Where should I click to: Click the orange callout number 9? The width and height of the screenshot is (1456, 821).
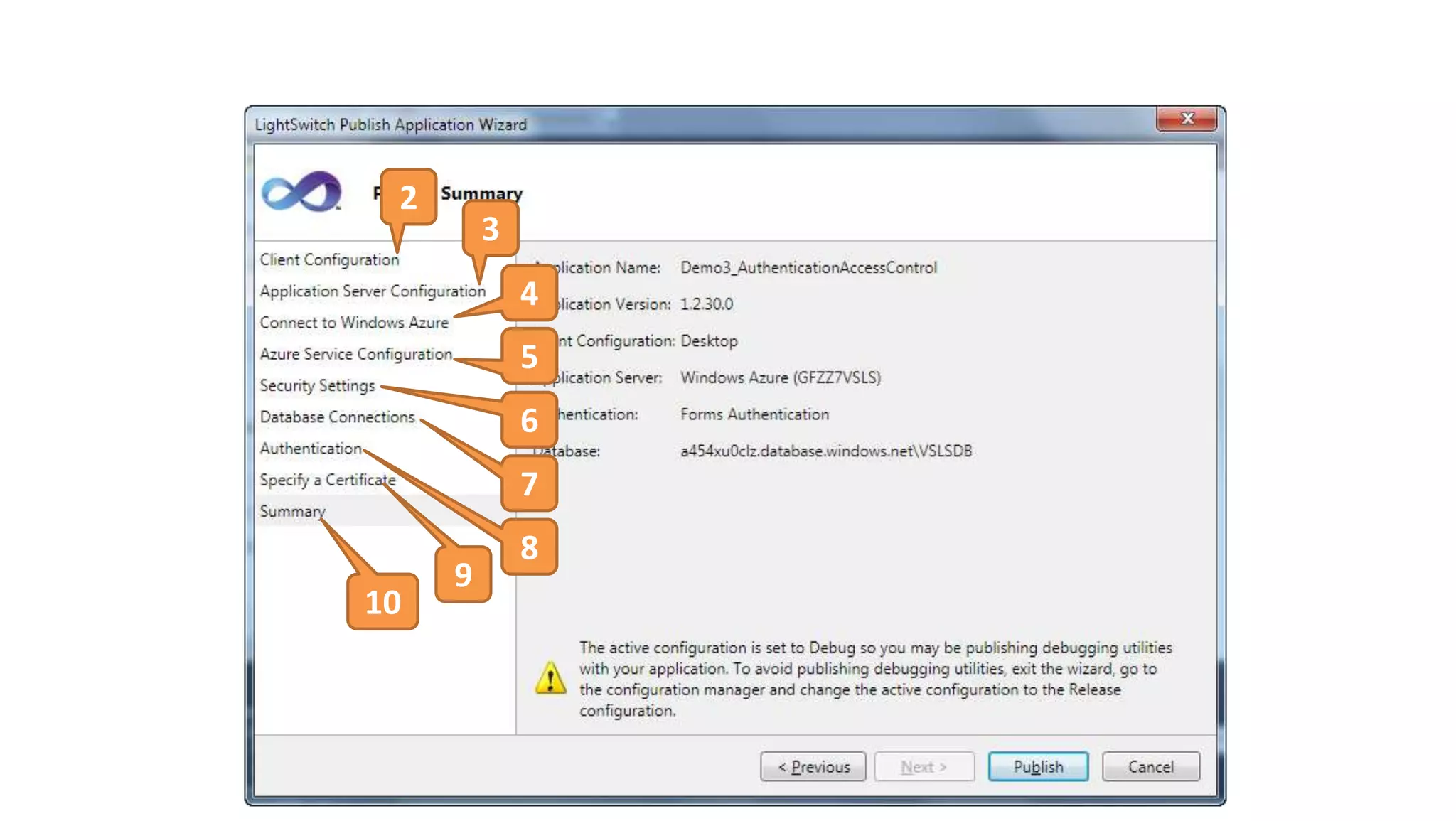[x=463, y=574]
